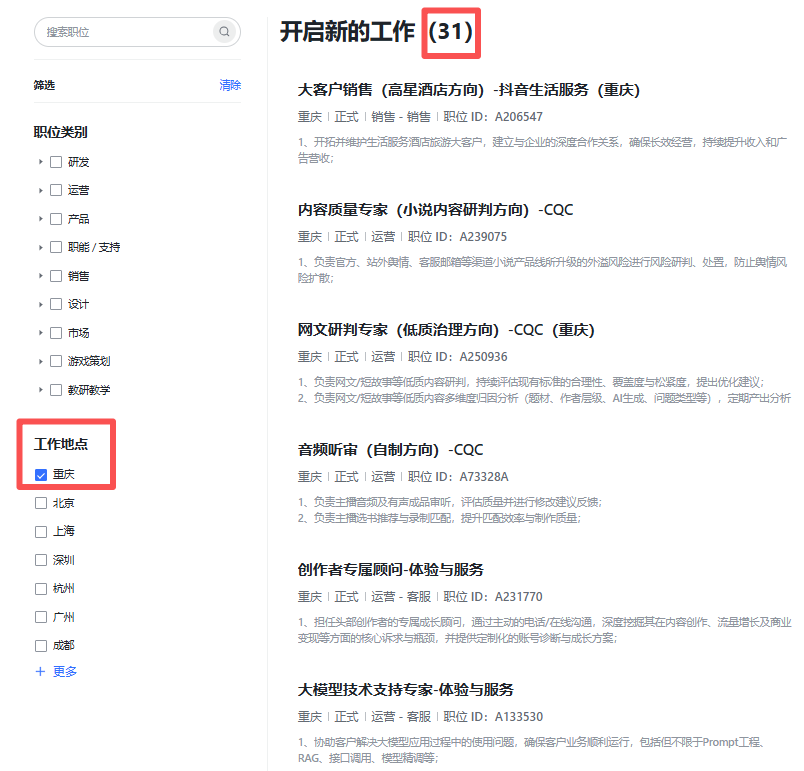Click the + 更多 link for more locations
The image size is (804, 771).
(56, 672)
